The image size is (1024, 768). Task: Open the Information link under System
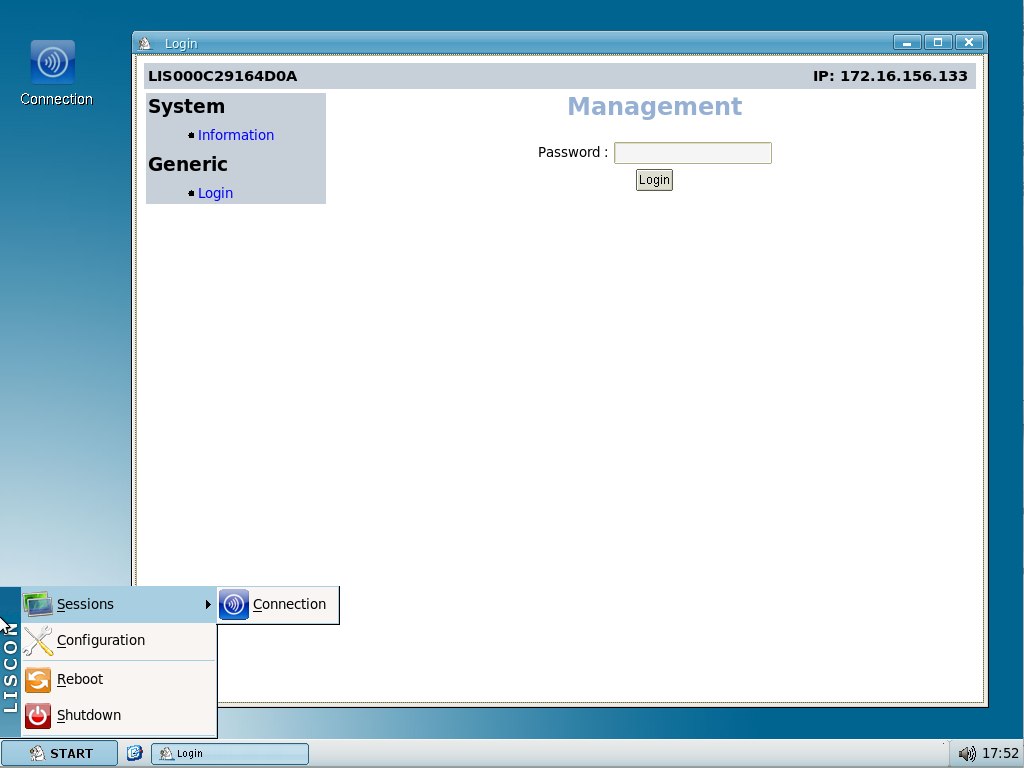(x=236, y=134)
